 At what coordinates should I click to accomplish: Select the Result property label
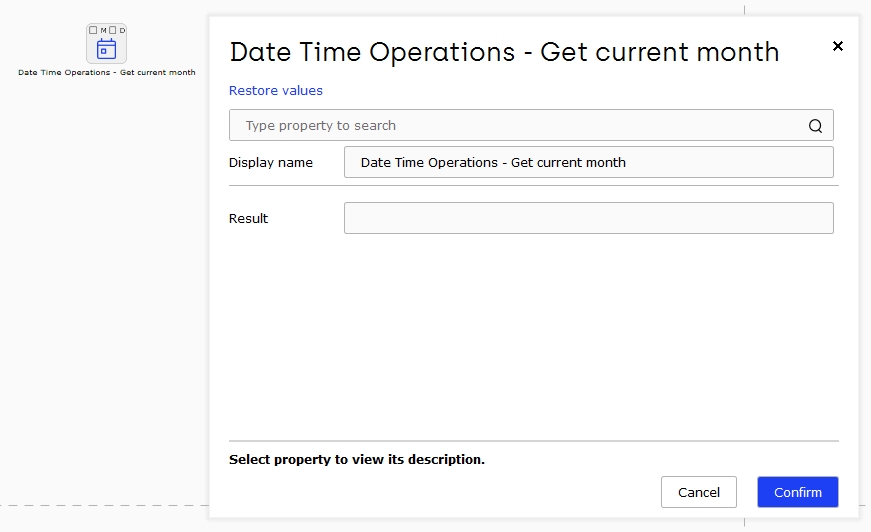[248, 219]
